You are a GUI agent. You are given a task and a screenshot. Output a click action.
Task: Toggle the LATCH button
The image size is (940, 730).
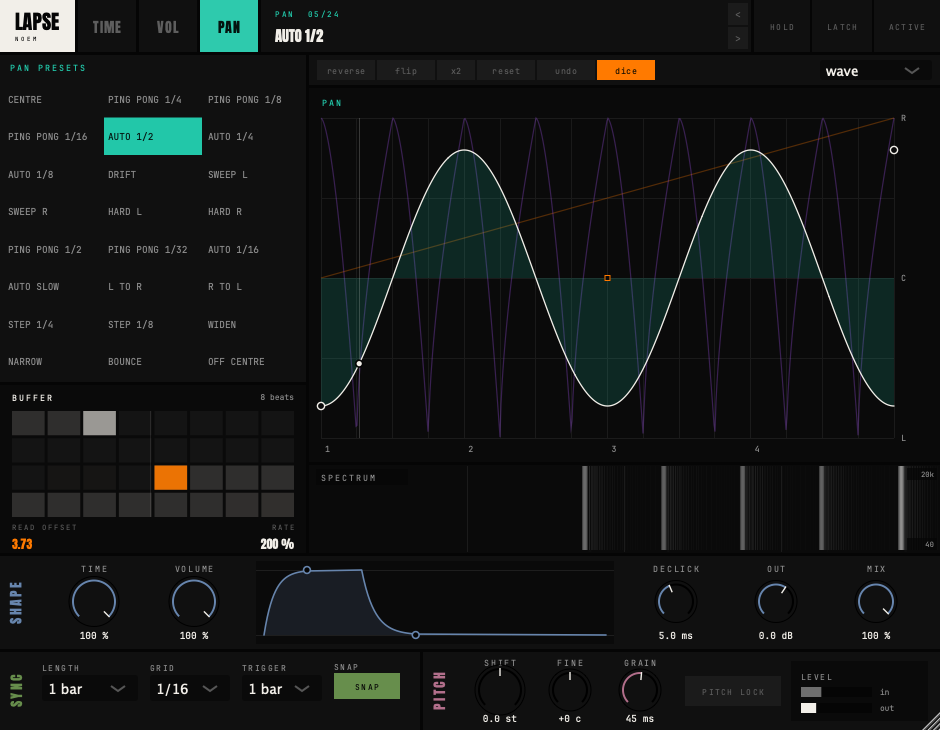842,27
